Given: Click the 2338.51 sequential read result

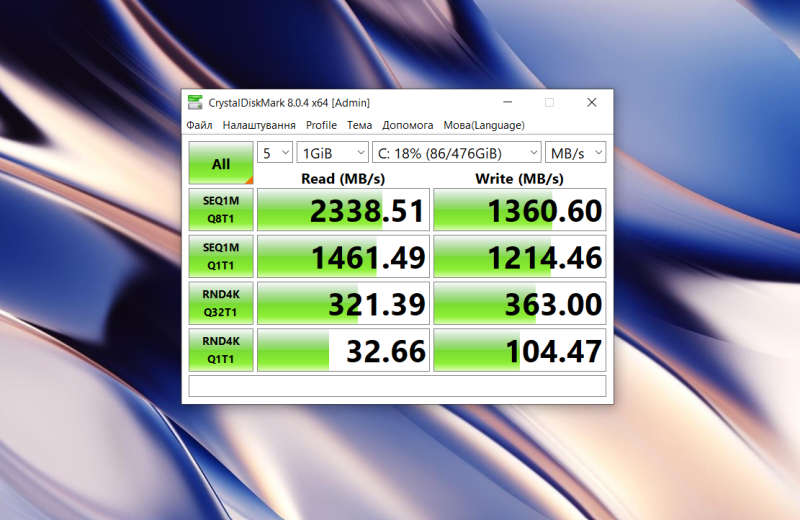Looking at the screenshot, I should coord(343,210).
